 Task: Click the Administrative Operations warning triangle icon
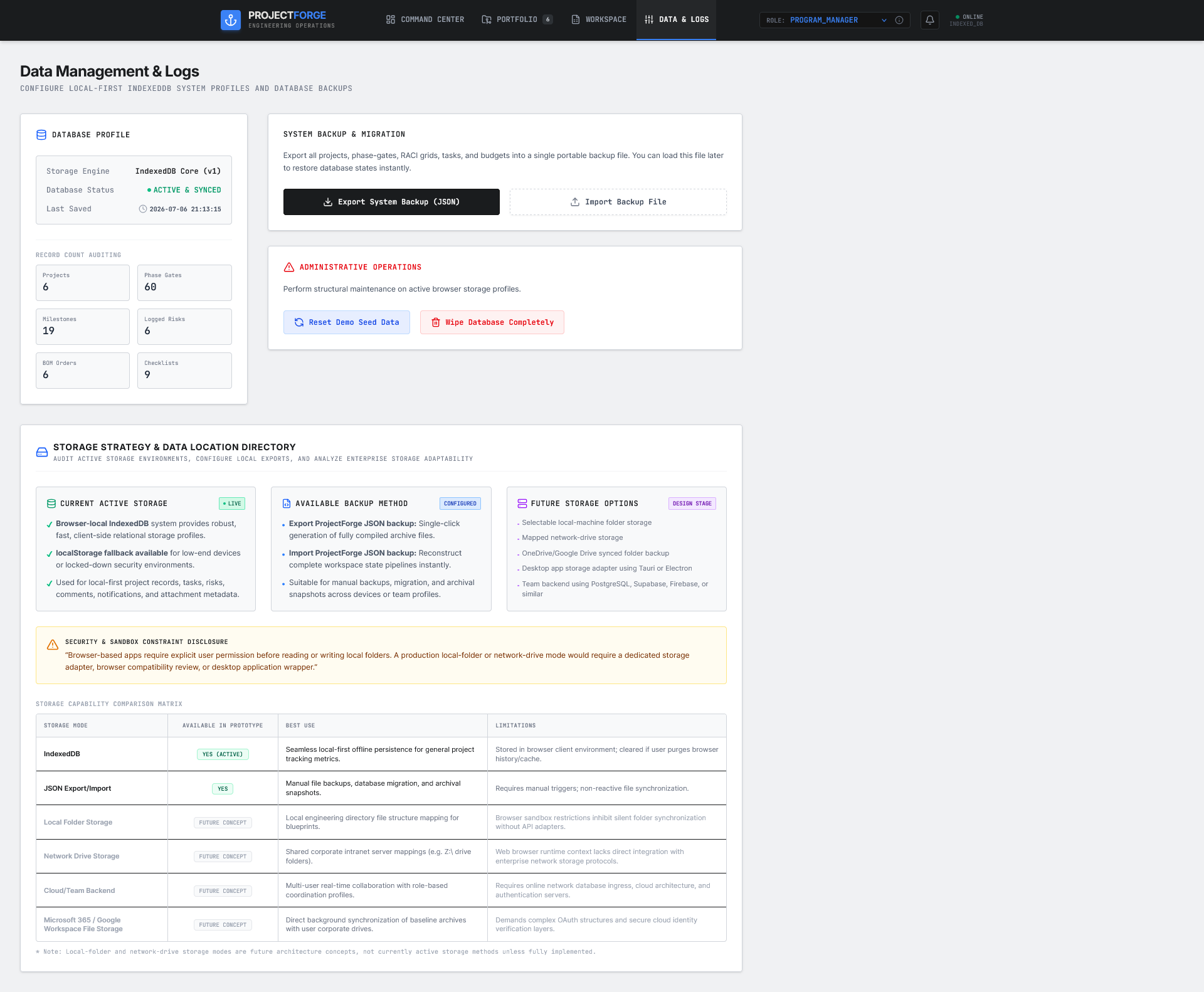point(289,267)
